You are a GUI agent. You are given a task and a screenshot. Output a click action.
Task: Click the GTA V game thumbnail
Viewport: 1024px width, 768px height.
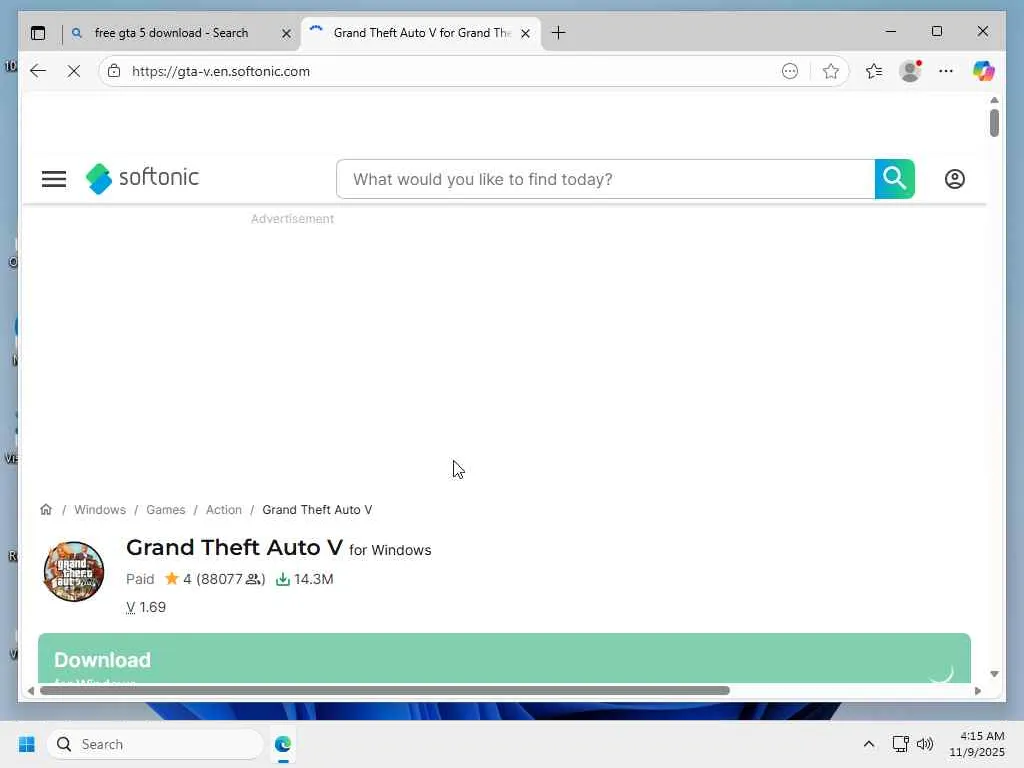[74, 571]
